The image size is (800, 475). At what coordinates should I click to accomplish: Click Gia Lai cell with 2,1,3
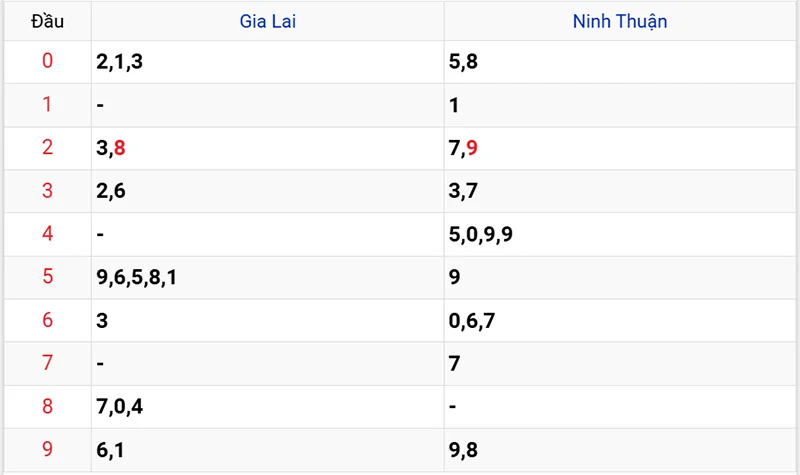point(267,62)
